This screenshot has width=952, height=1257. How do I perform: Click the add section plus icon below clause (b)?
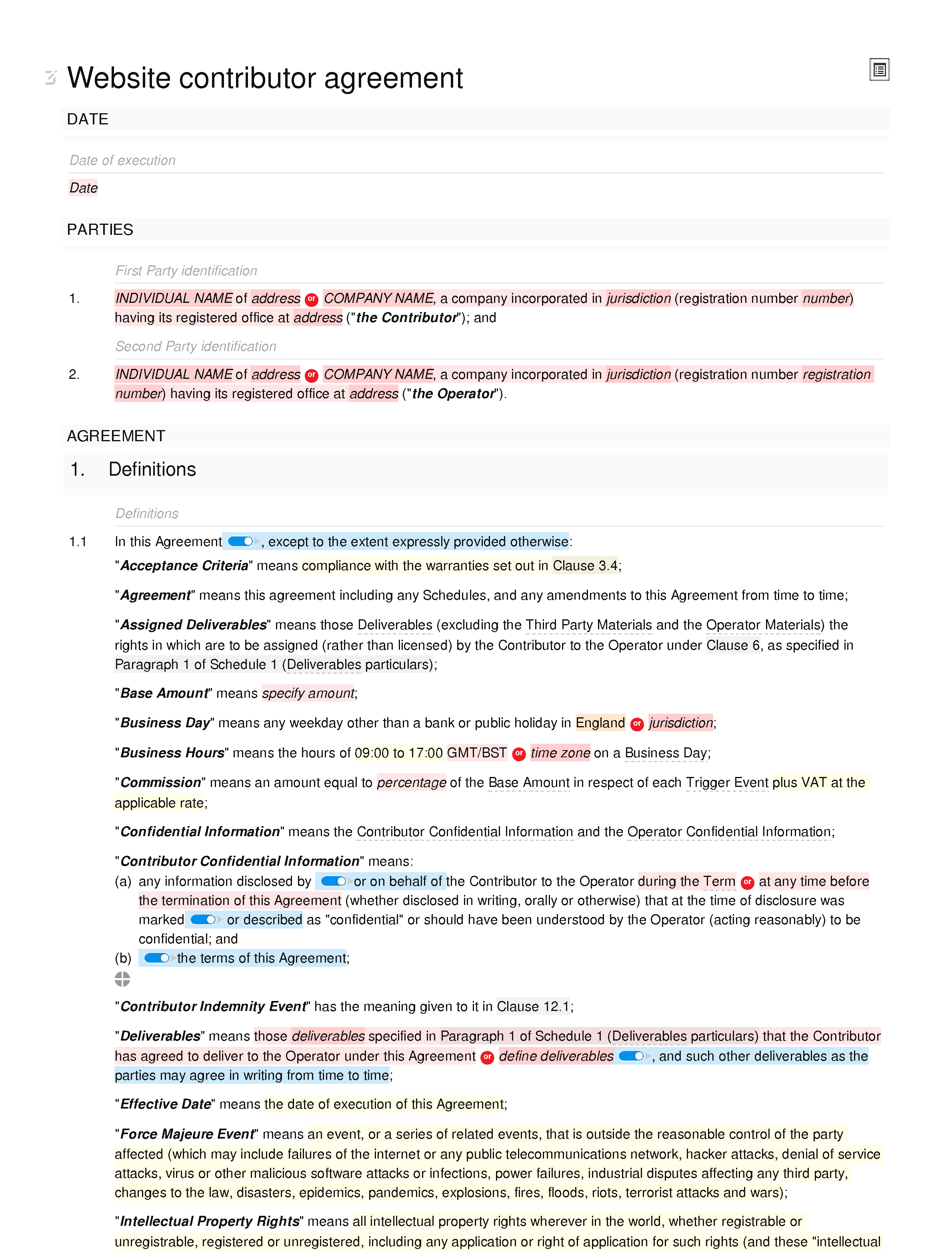coord(121,978)
